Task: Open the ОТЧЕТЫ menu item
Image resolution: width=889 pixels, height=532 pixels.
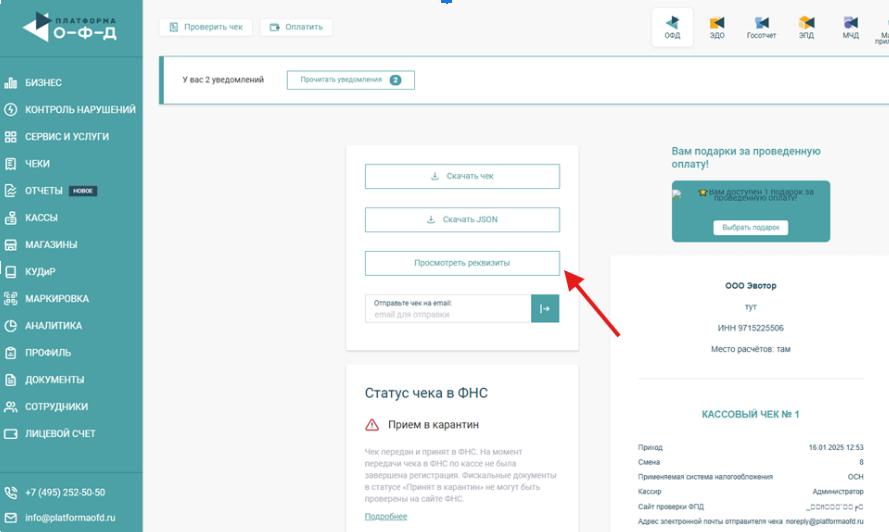Action: point(44,191)
